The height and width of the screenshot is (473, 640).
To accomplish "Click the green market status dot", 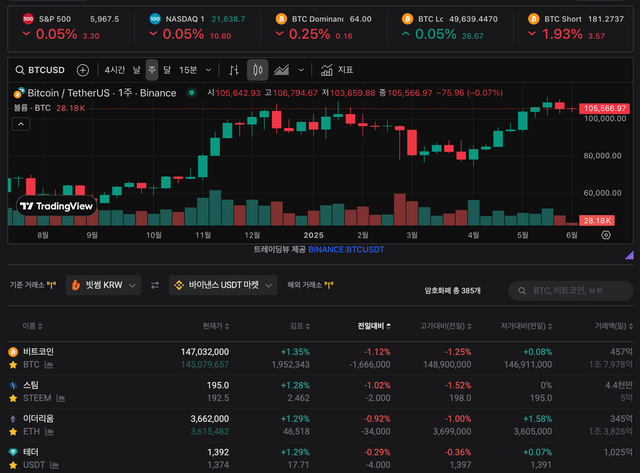I will (x=191, y=93).
